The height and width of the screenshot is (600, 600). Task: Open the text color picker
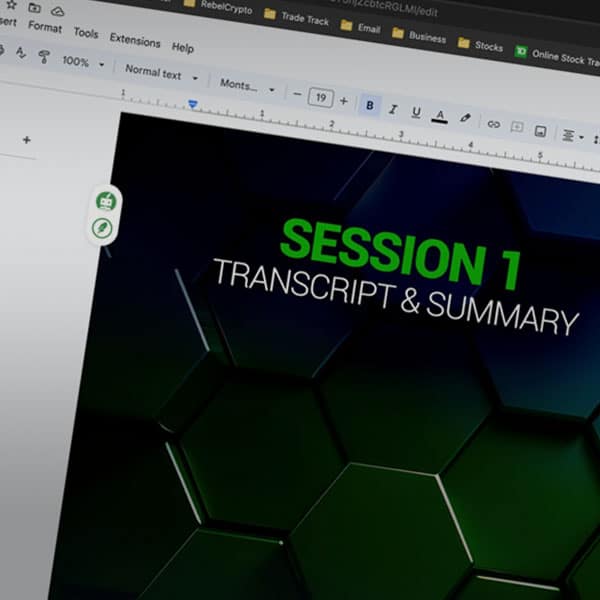click(439, 115)
